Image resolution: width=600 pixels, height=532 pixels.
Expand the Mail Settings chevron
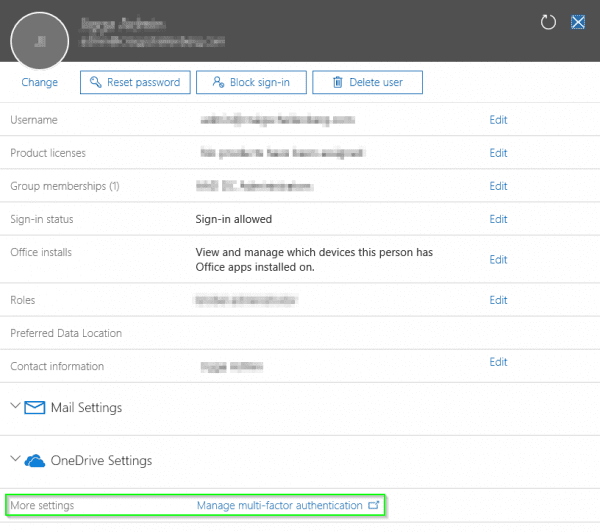tap(15, 407)
